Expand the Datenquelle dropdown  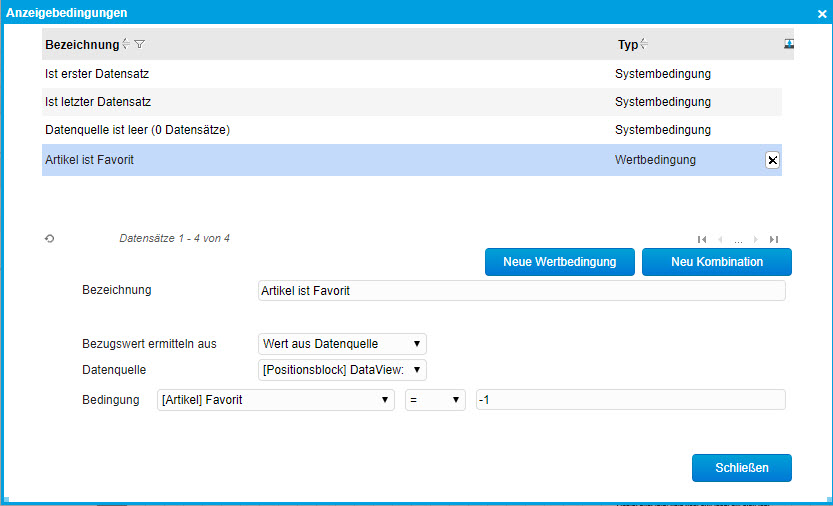(x=342, y=370)
